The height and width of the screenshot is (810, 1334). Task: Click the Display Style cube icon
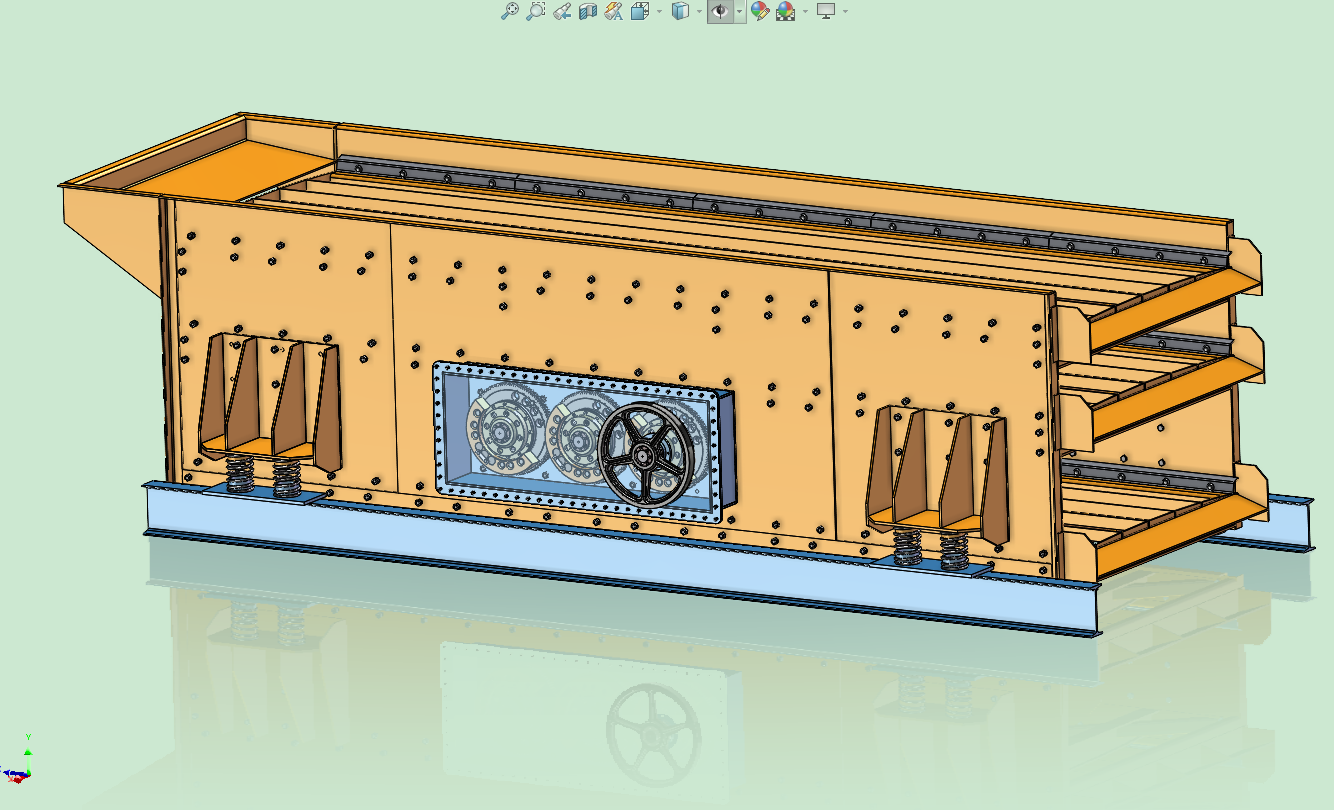tap(680, 11)
